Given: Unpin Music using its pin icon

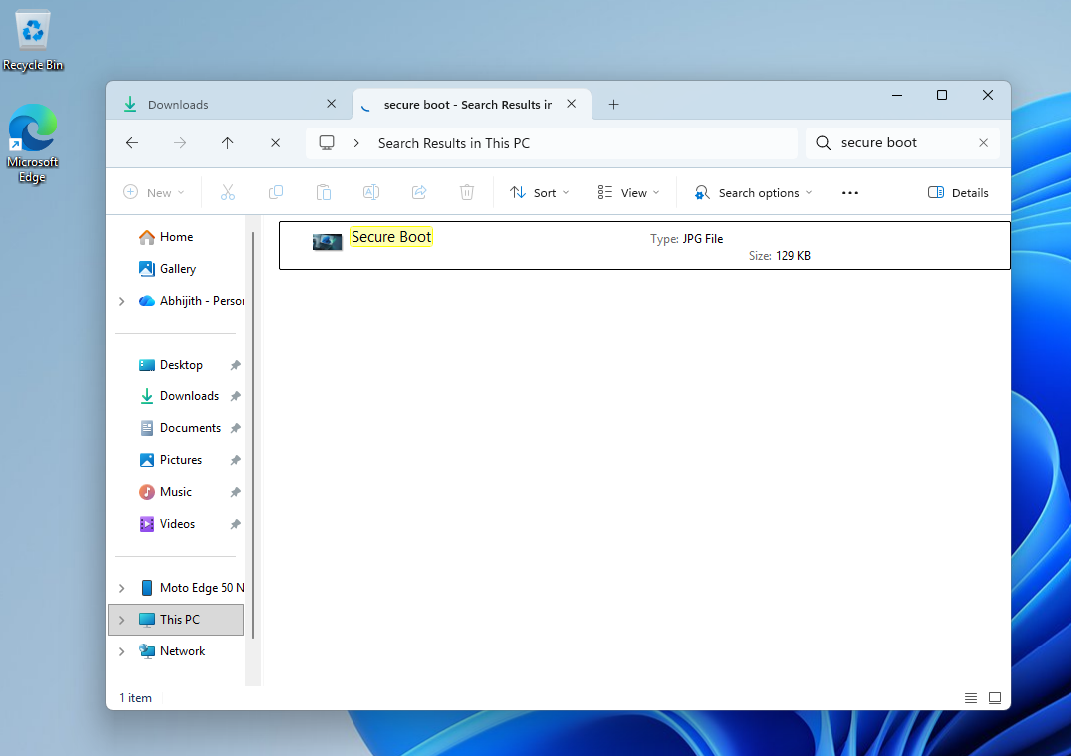Looking at the screenshot, I should 236,492.
